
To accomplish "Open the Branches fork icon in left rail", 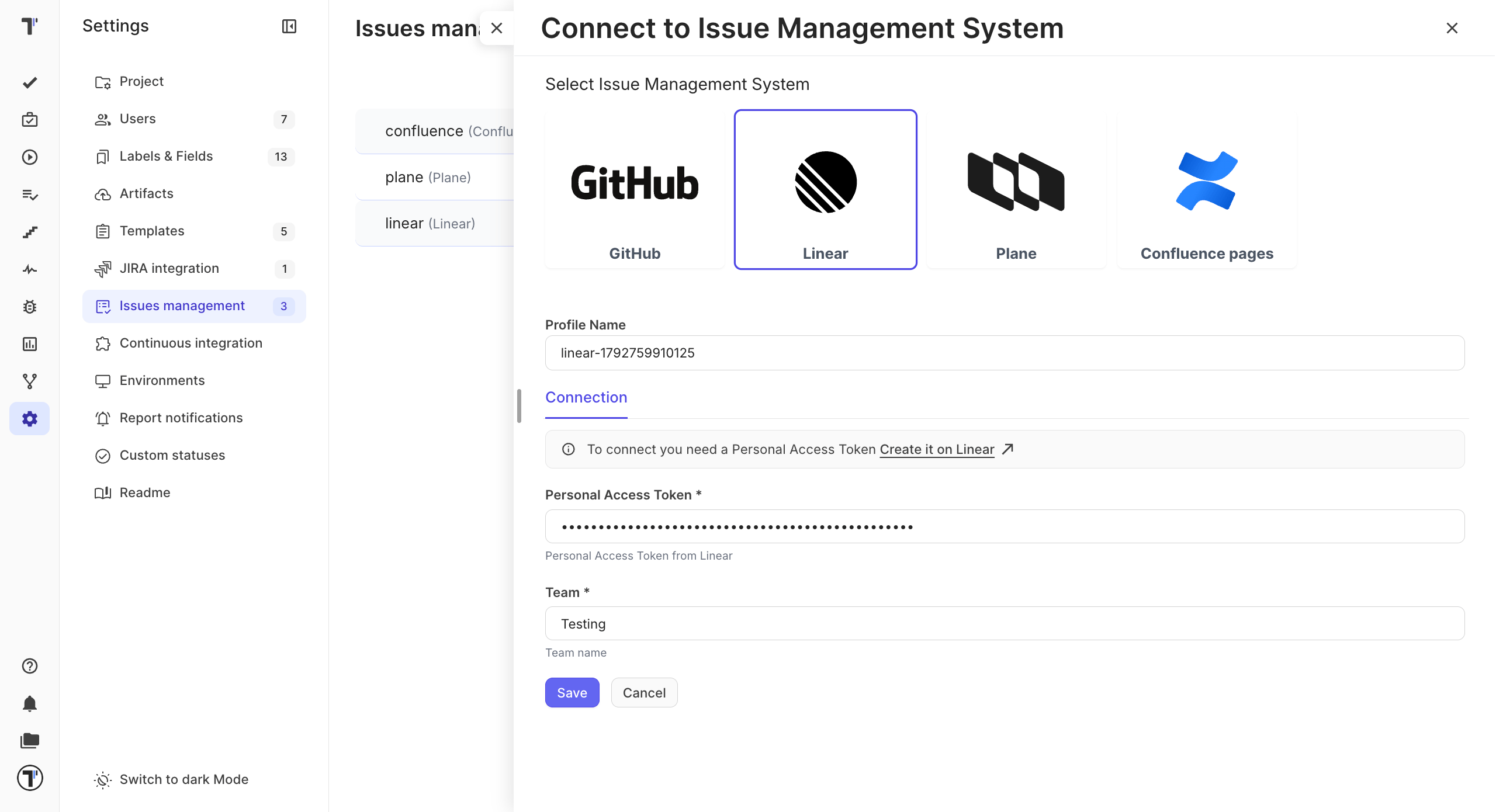I will click(30, 381).
